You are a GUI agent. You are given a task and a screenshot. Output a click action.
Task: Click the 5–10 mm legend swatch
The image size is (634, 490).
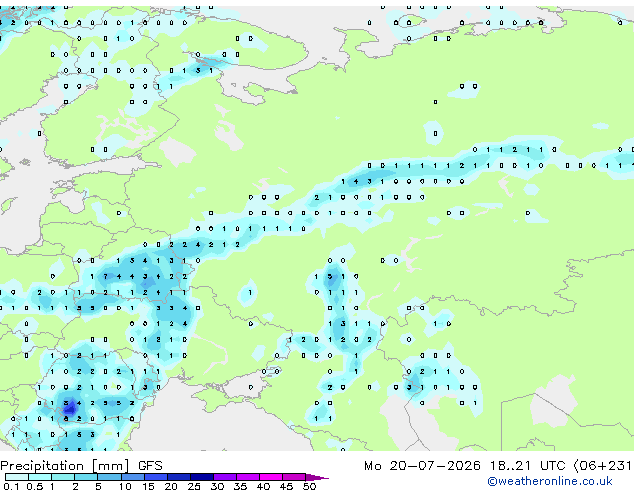pos(109,477)
